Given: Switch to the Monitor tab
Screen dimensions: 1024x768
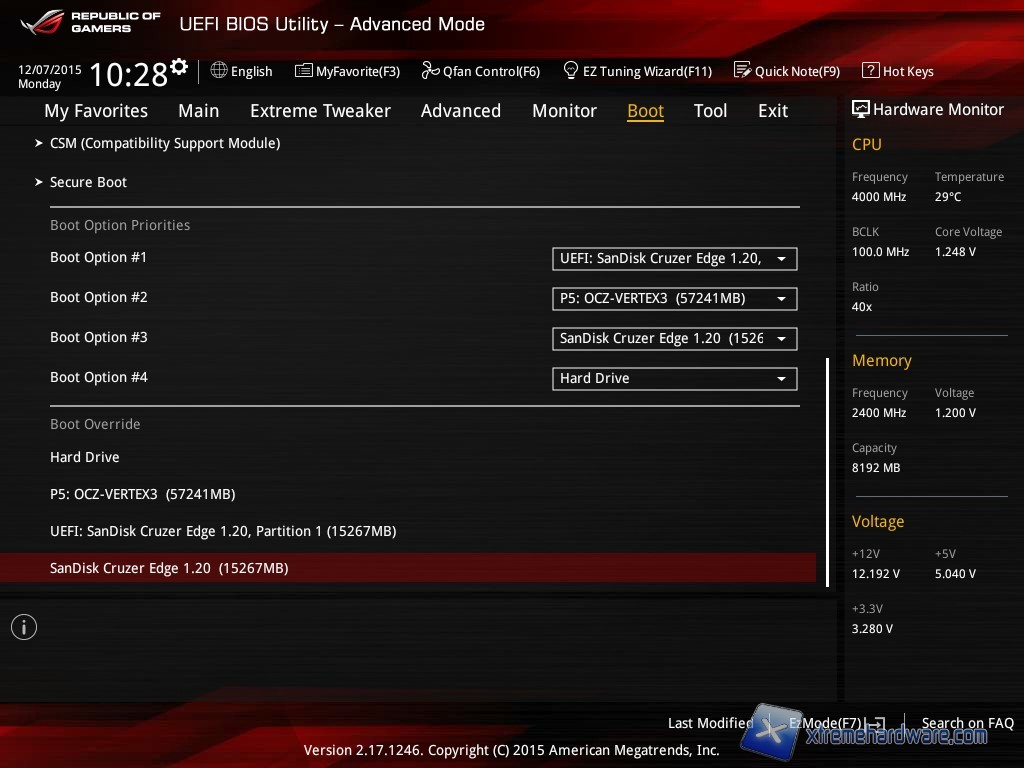Looking at the screenshot, I should [564, 111].
